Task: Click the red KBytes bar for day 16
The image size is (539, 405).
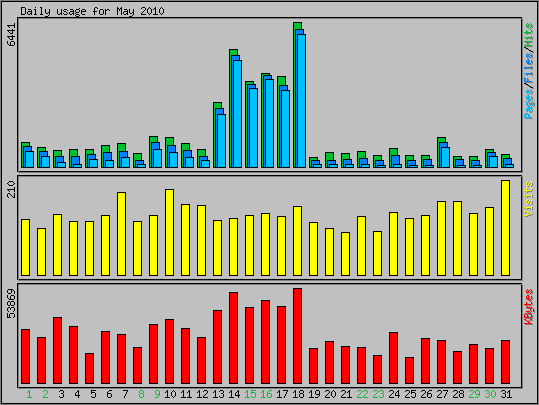Action: click(265, 342)
